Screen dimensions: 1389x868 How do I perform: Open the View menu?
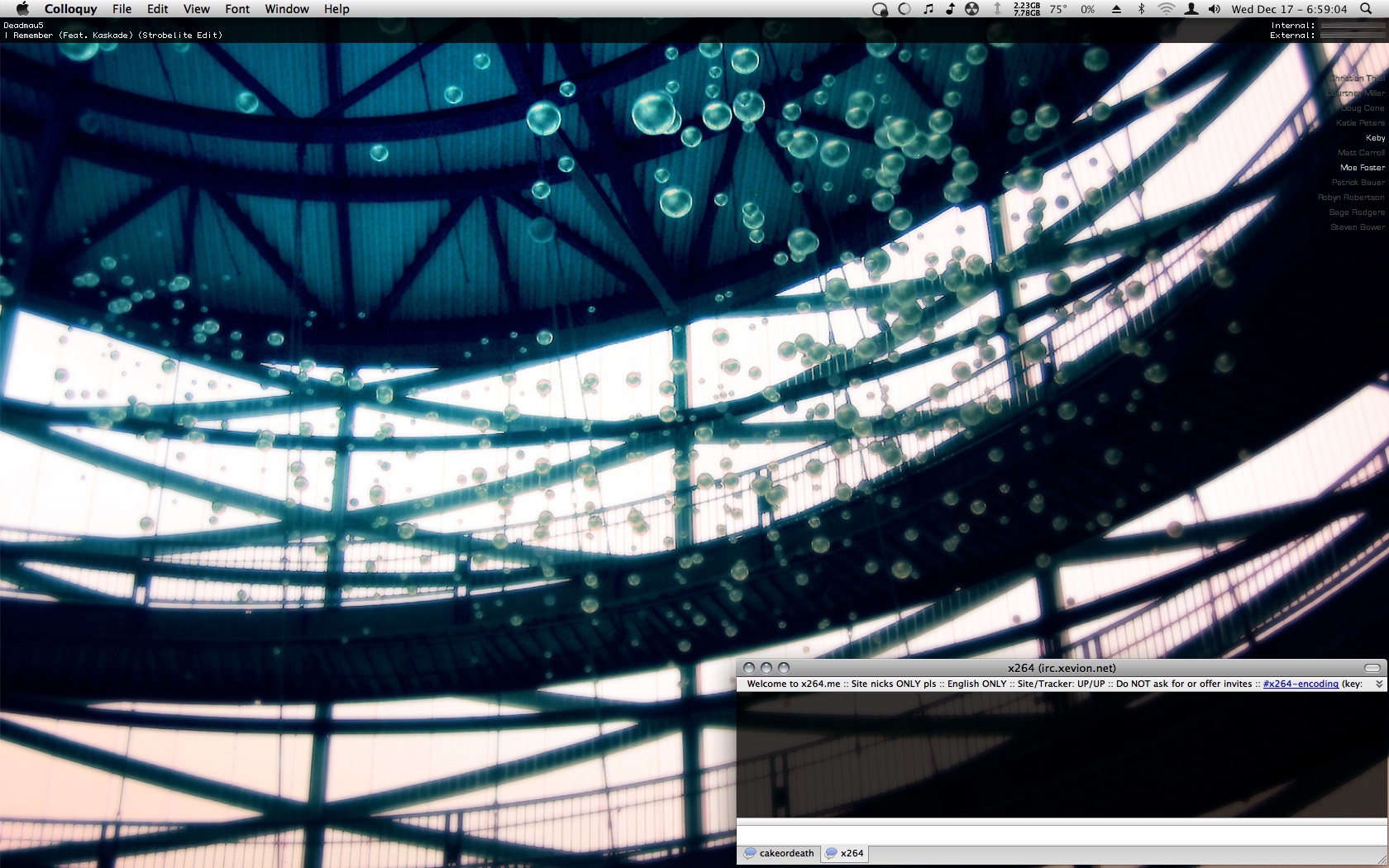coord(196,9)
